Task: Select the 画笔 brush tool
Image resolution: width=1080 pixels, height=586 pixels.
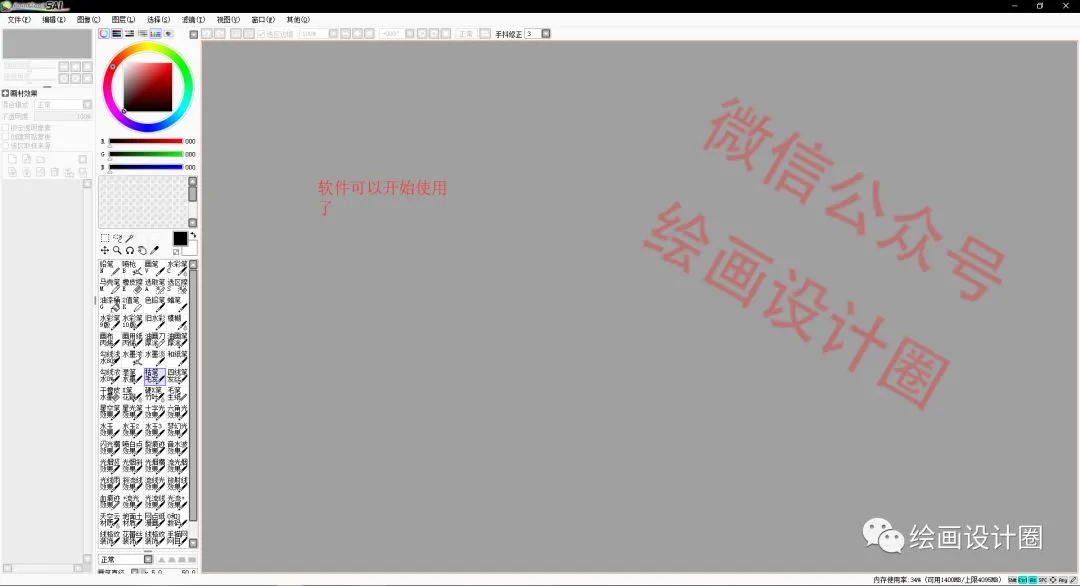Action: [x=154, y=268]
